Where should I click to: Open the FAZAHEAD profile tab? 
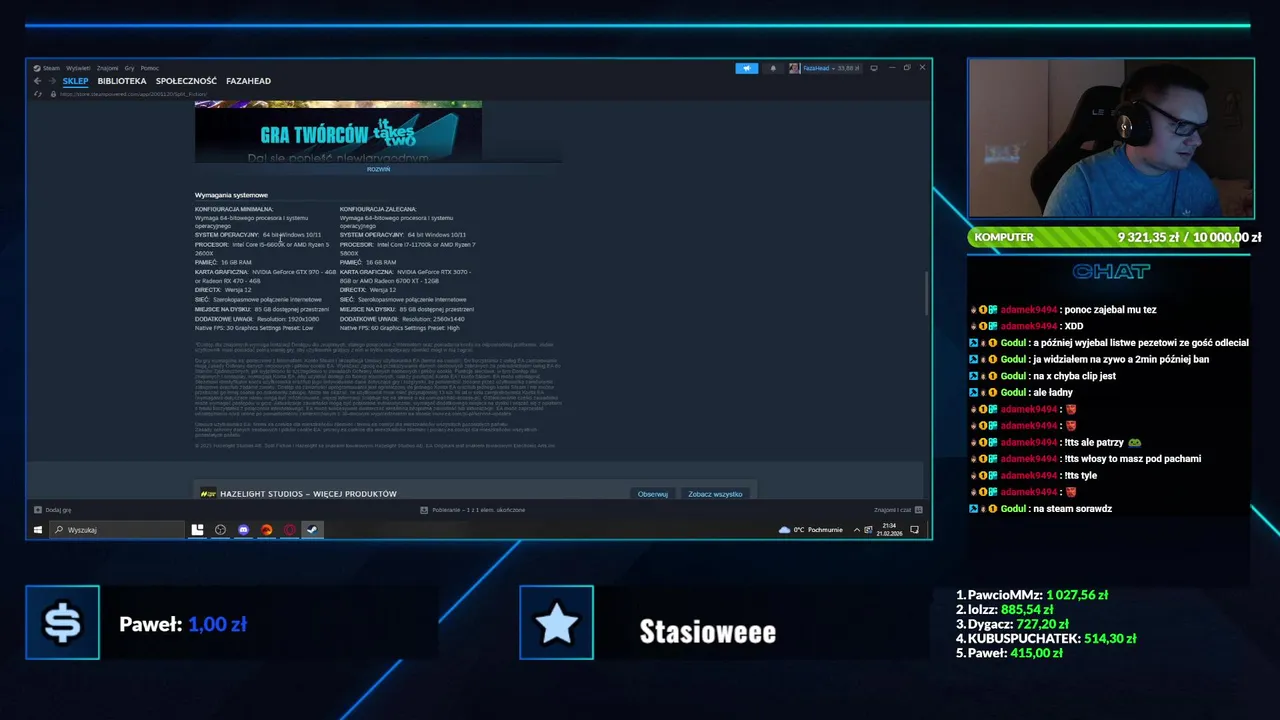click(x=248, y=81)
